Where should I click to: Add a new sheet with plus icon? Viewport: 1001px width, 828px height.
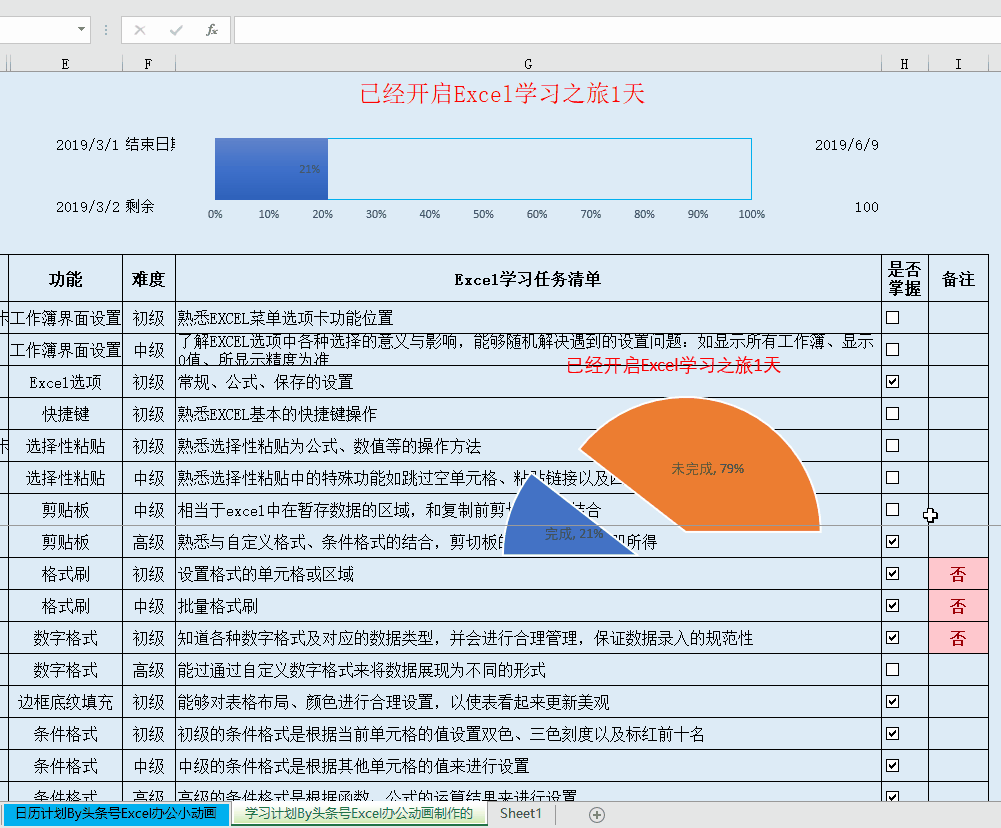597,815
